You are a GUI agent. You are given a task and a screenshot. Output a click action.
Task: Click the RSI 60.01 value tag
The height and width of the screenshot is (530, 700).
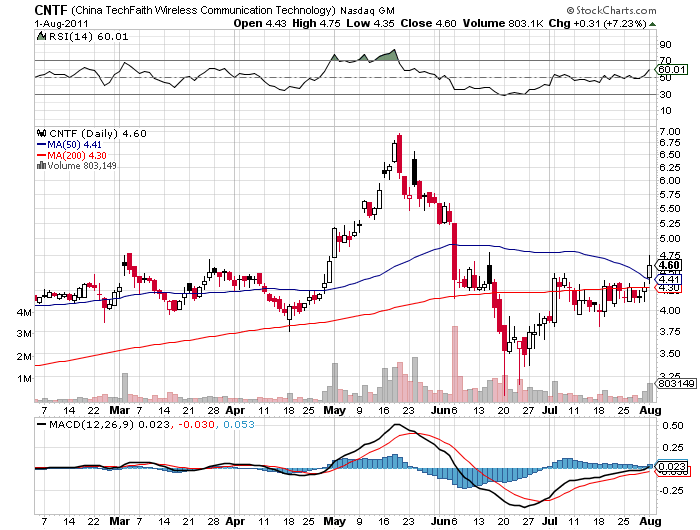coord(672,69)
